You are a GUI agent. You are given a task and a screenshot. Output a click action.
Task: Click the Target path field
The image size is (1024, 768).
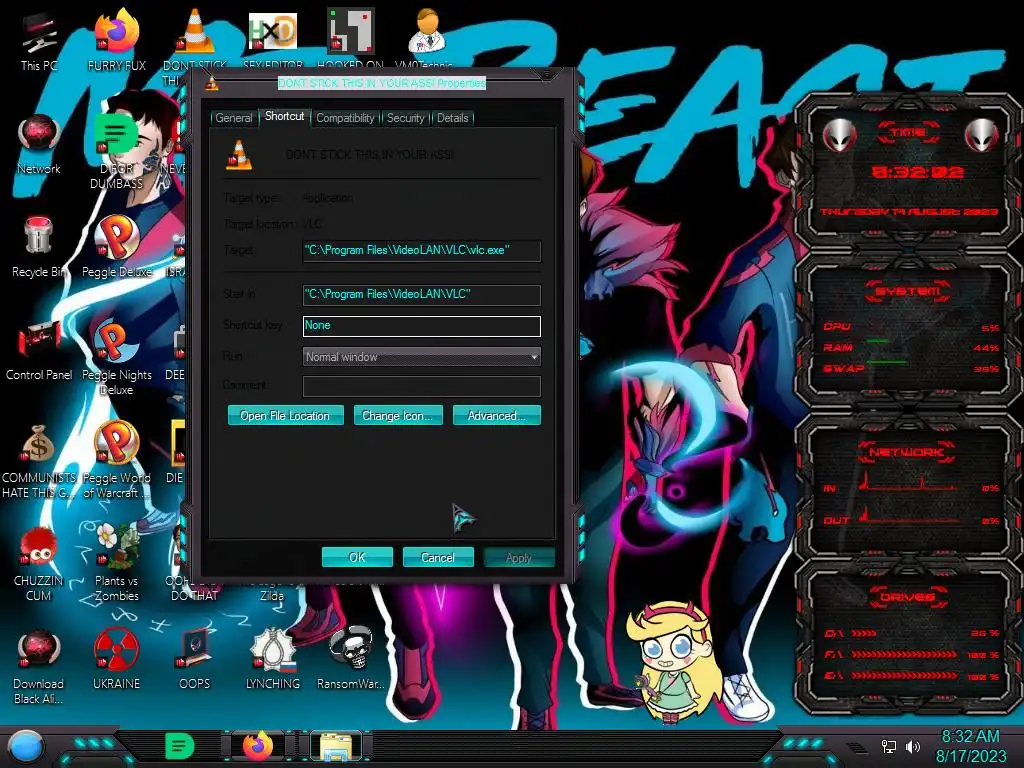pyautogui.click(x=422, y=251)
